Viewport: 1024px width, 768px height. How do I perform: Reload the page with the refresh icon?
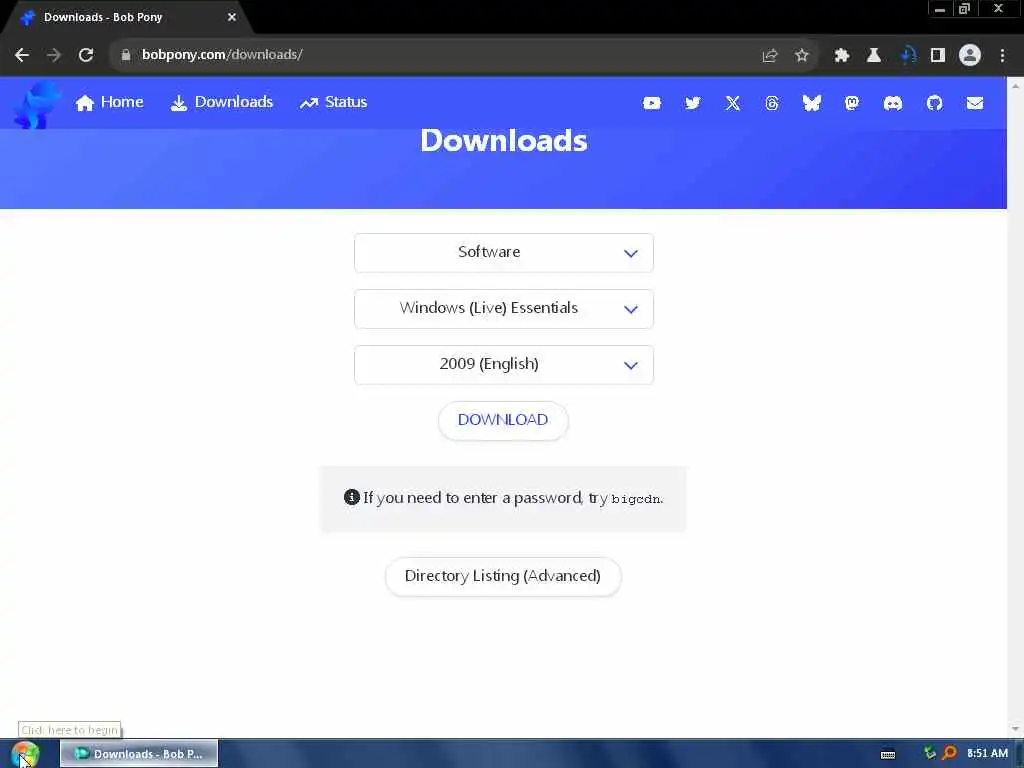86,55
